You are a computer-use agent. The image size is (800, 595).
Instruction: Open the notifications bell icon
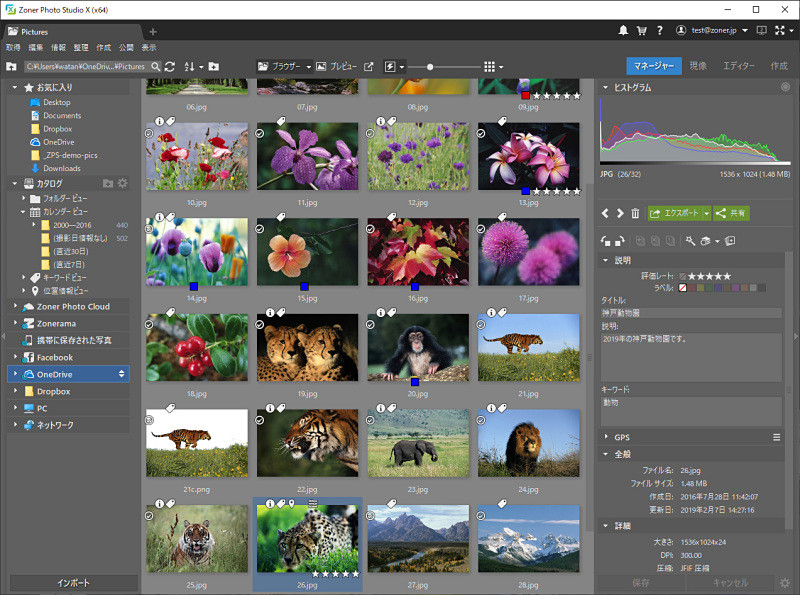(x=624, y=31)
